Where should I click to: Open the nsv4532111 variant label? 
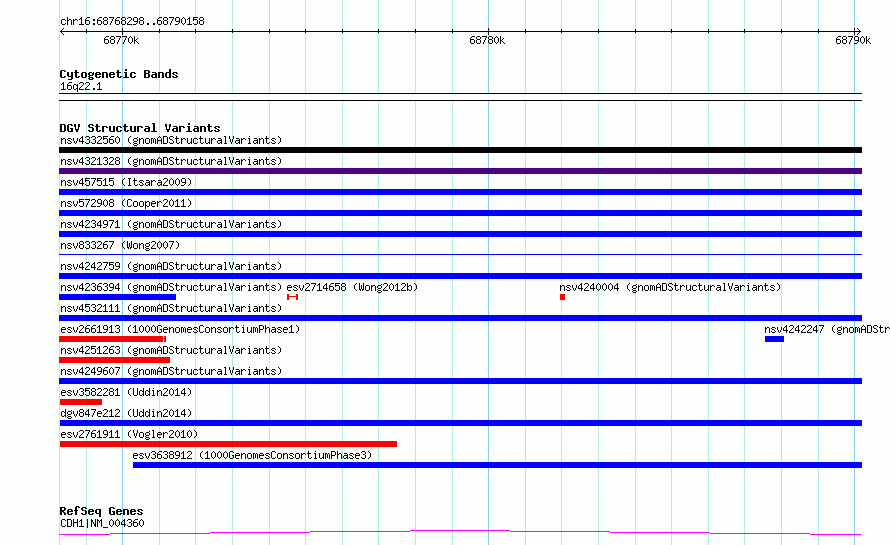pyautogui.click(x=171, y=308)
